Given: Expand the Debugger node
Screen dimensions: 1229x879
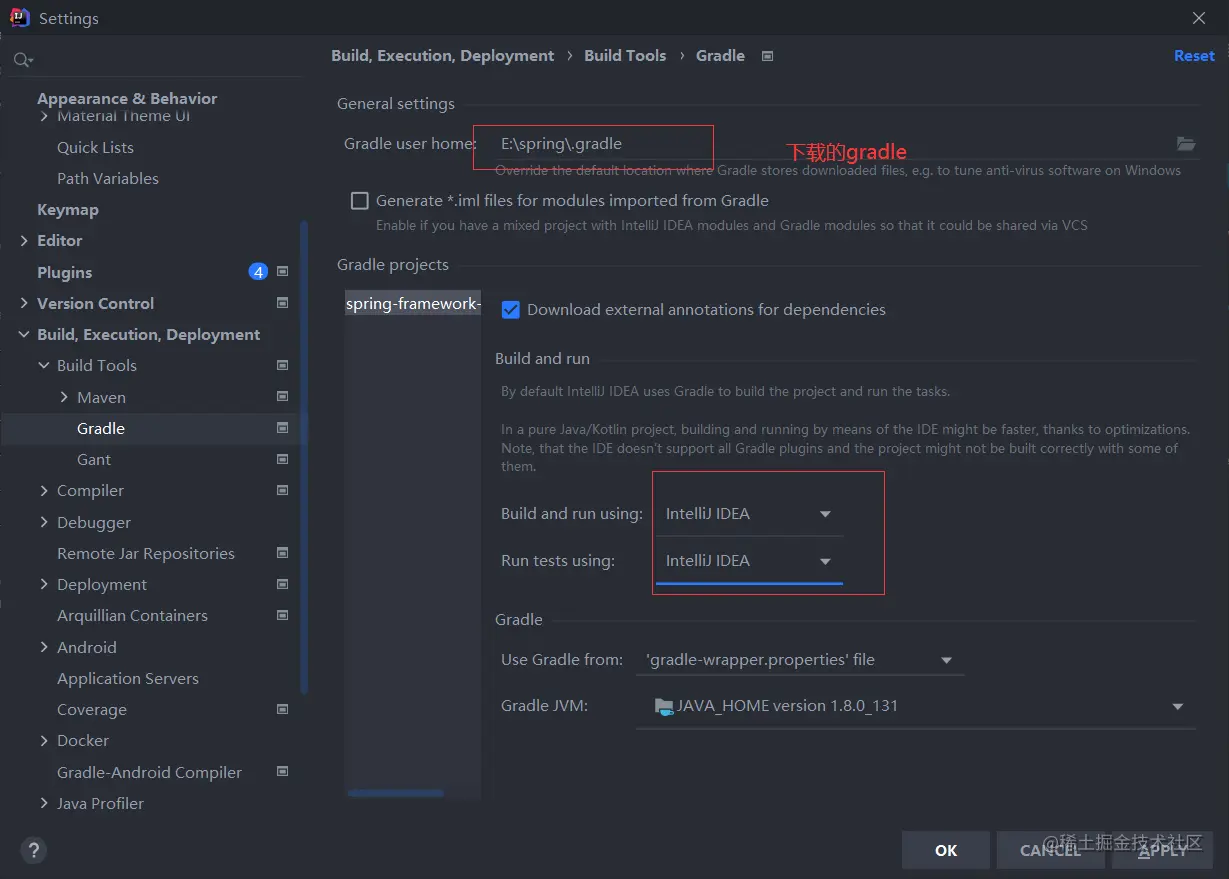Looking at the screenshot, I should click(44, 522).
